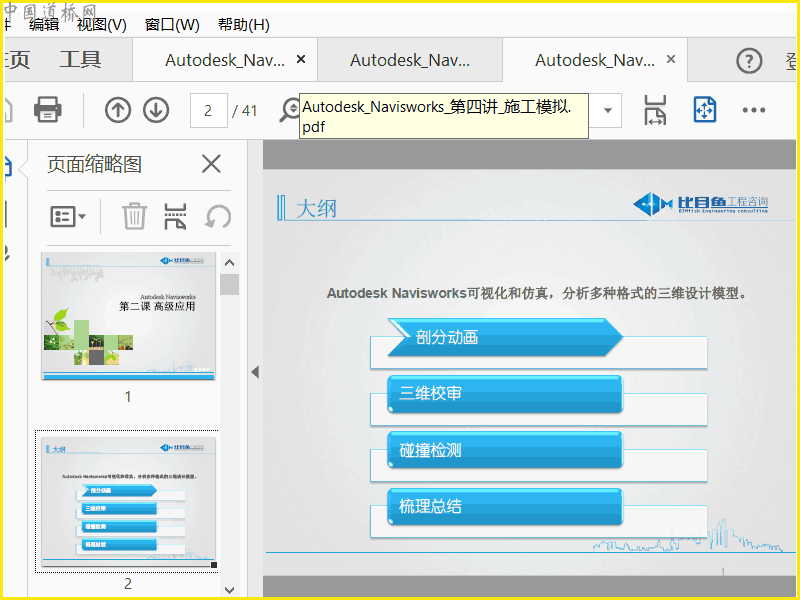Select page 1 thumbnail

click(x=128, y=316)
